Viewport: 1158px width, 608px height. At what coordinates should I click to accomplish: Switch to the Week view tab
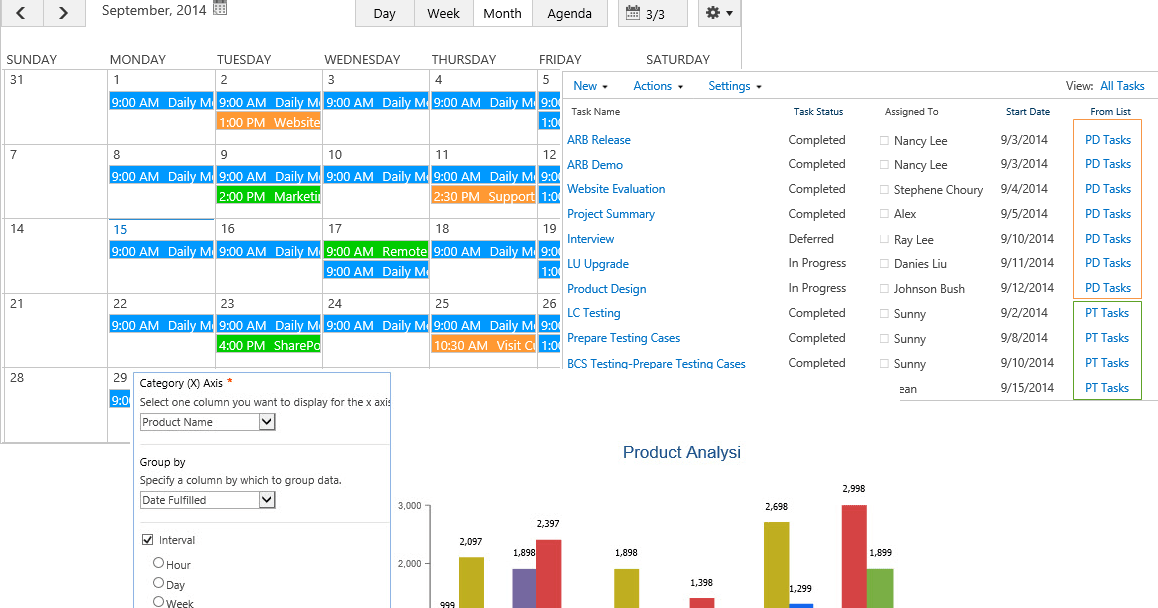click(x=443, y=13)
